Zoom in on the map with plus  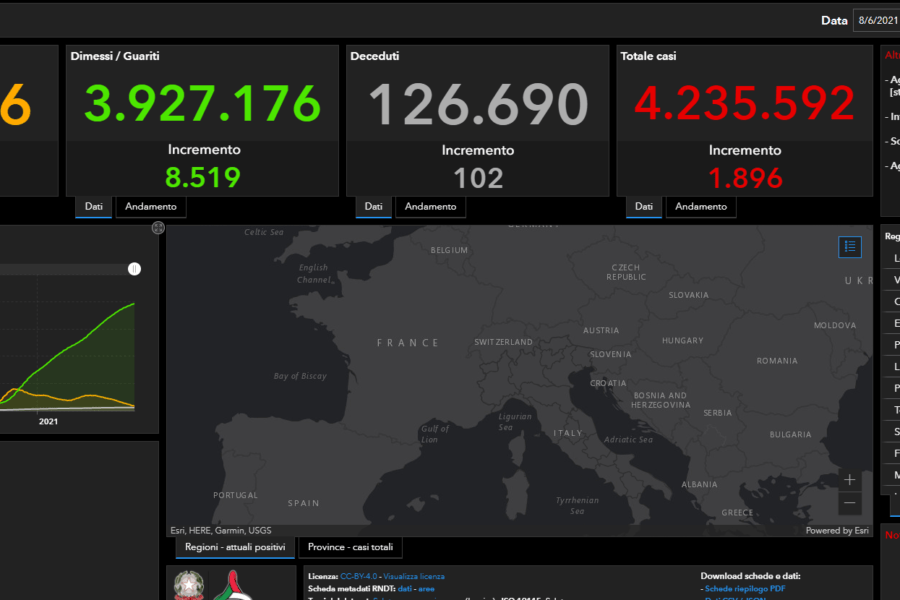click(850, 480)
